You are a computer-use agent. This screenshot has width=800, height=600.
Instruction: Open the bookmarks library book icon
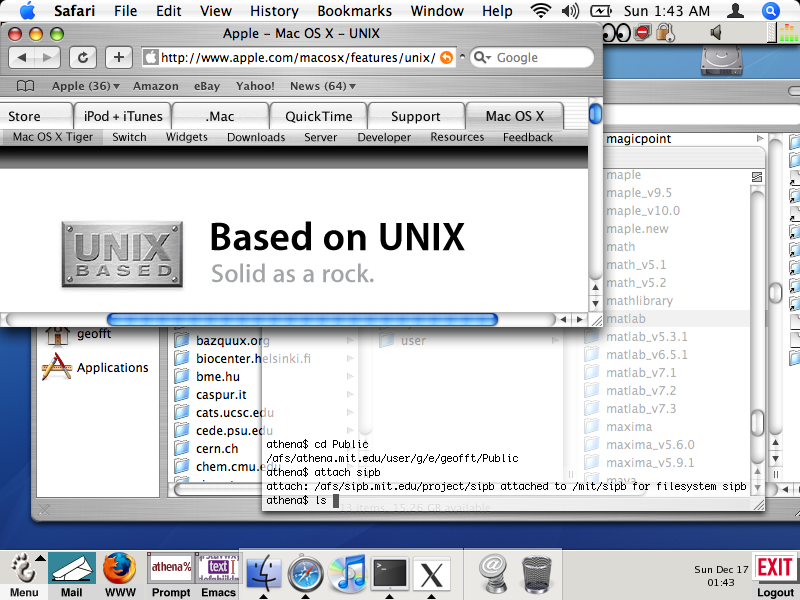(x=25, y=86)
